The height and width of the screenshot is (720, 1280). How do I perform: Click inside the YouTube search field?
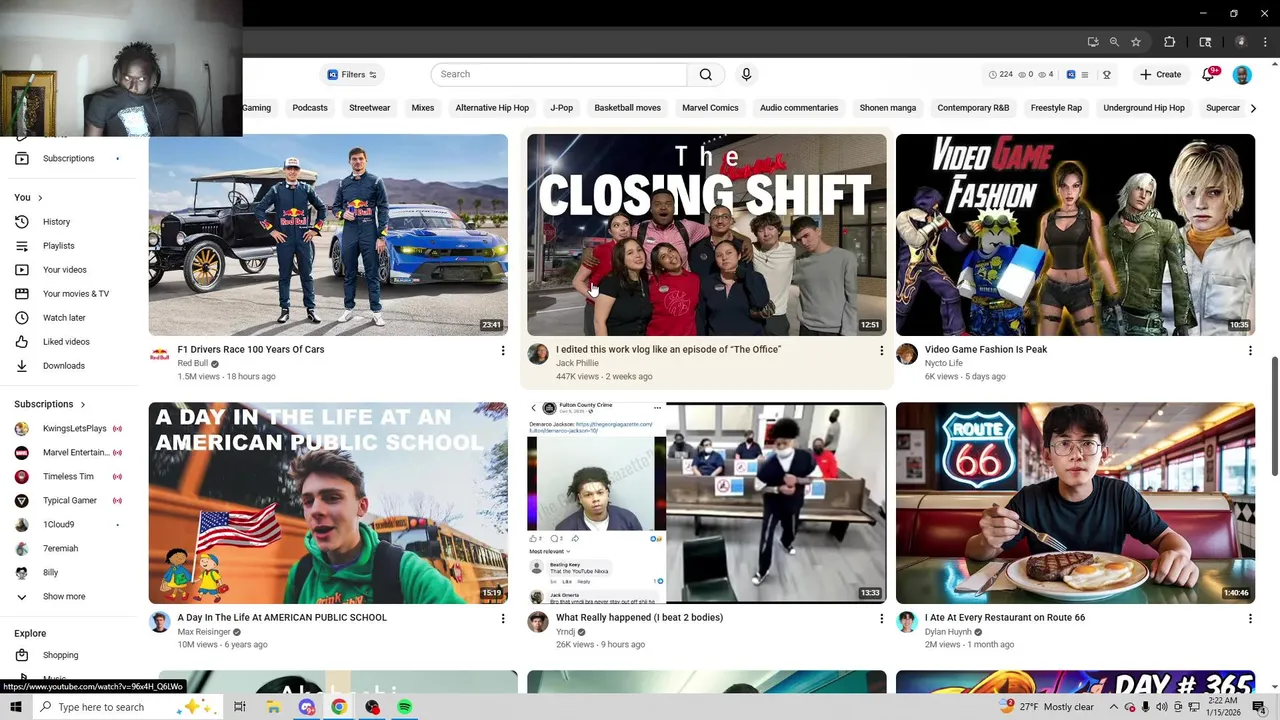(x=560, y=74)
